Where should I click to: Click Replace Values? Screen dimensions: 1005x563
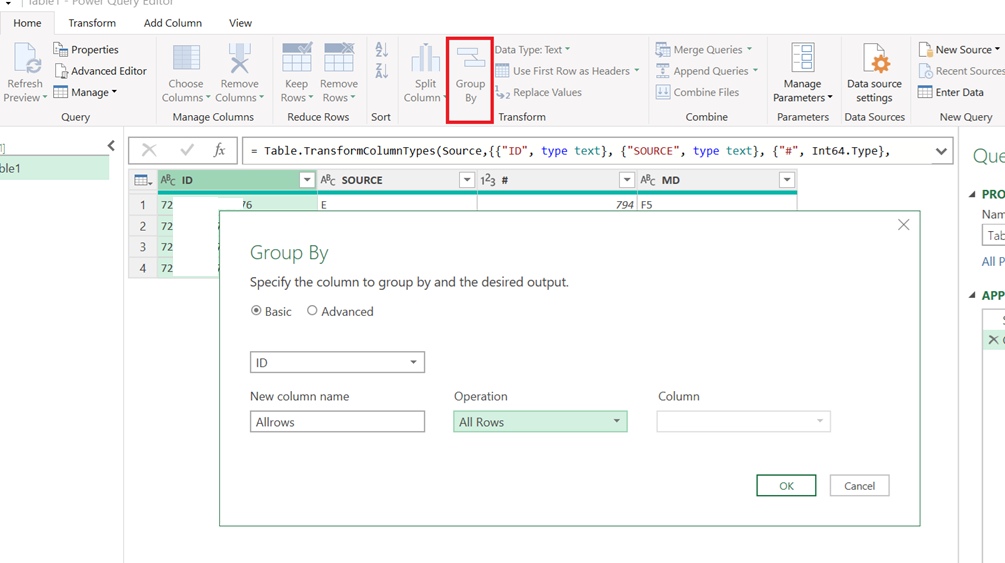click(538, 92)
